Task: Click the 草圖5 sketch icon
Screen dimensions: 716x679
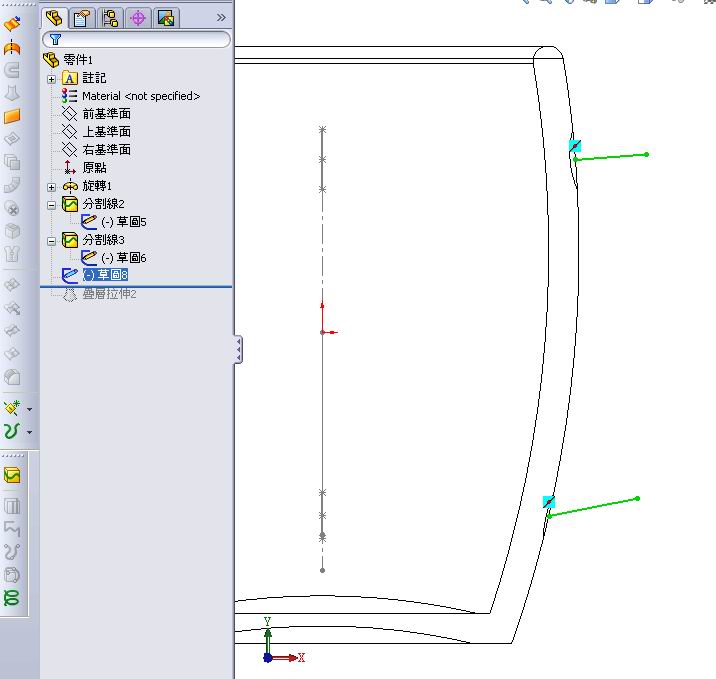Action: point(89,221)
